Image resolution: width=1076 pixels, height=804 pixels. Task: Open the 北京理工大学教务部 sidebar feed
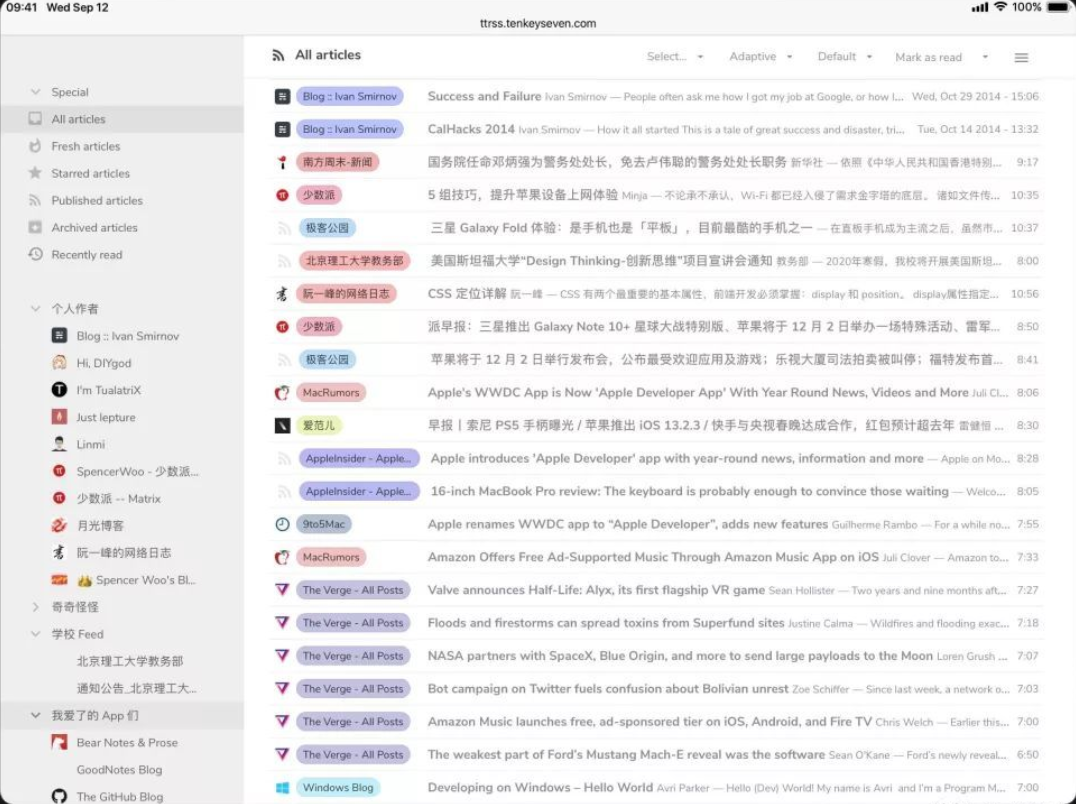[x=130, y=661]
